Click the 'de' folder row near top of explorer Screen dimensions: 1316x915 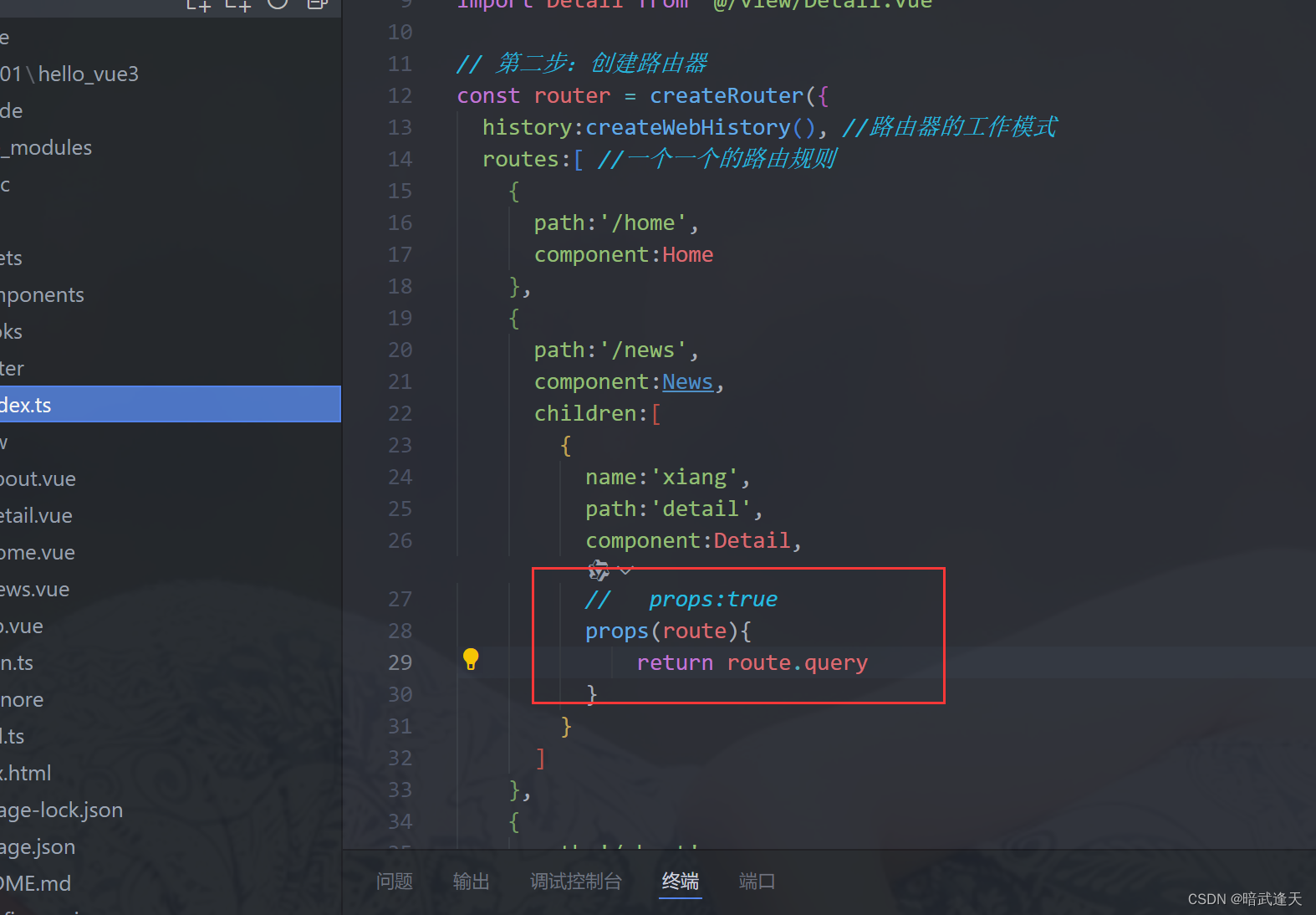171,110
